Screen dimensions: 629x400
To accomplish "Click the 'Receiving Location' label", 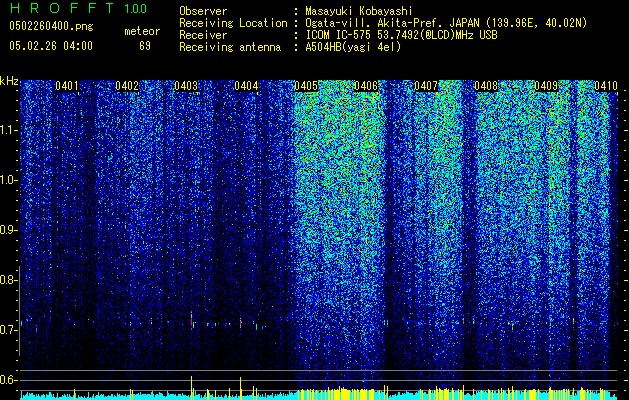I will click(x=233, y=23).
